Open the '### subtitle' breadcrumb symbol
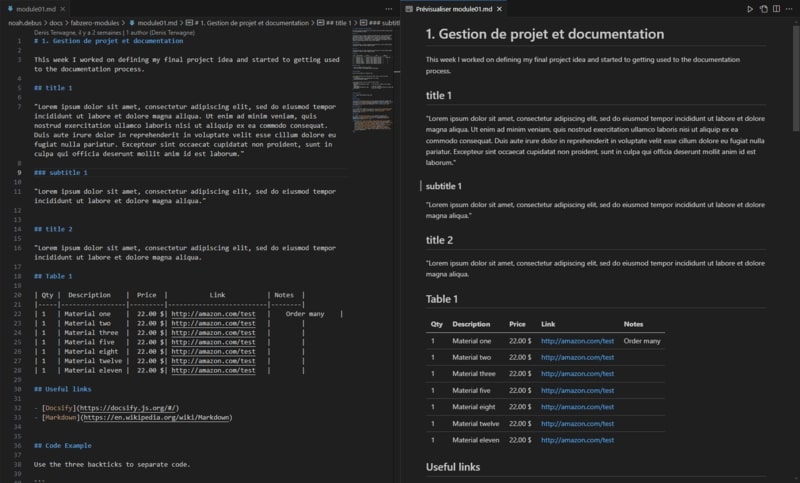 click(380, 23)
